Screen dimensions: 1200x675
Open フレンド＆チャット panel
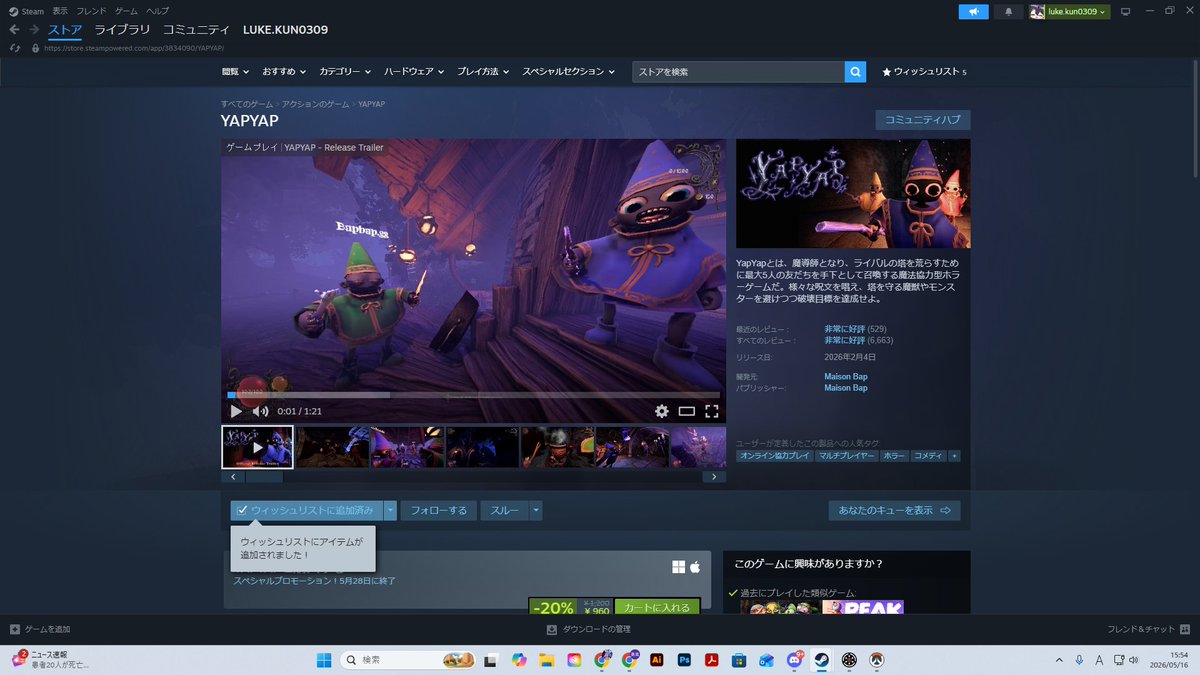(x=1147, y=629)
